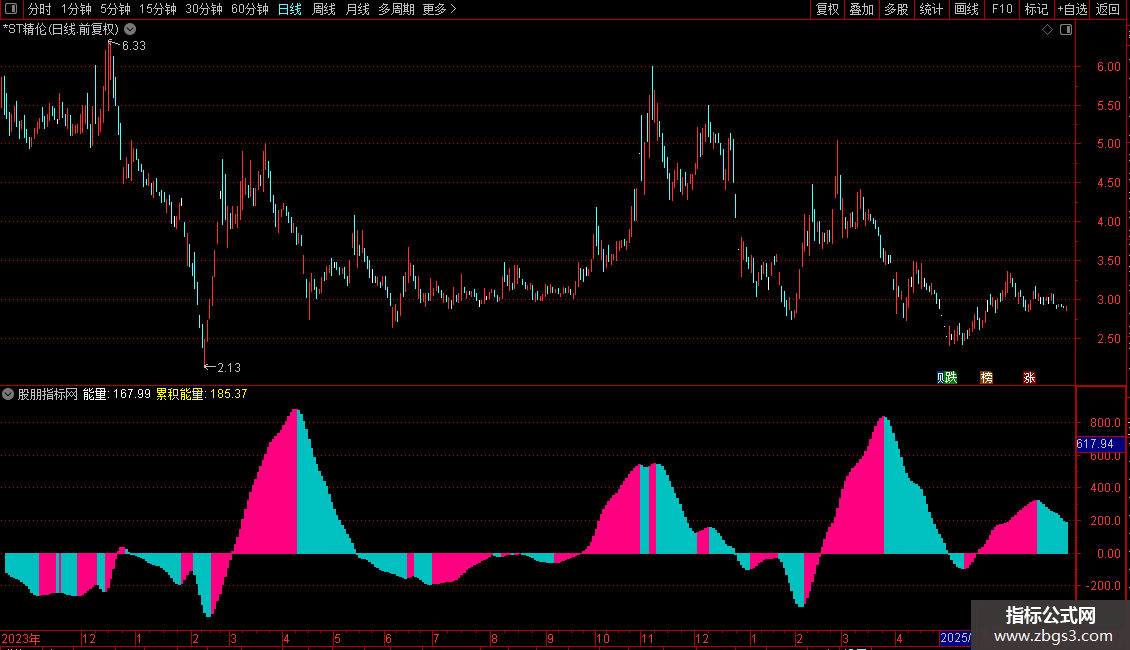Image resolution: width=1130 pixels, height=650 pixels.
Task: Click the 4.00 price axis label
Action: point(1108,222)
